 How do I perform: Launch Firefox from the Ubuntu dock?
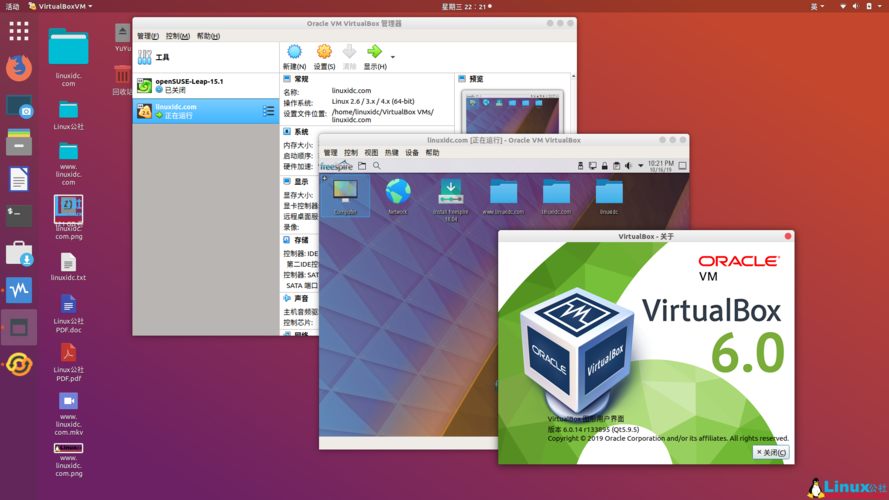(19, 67)
